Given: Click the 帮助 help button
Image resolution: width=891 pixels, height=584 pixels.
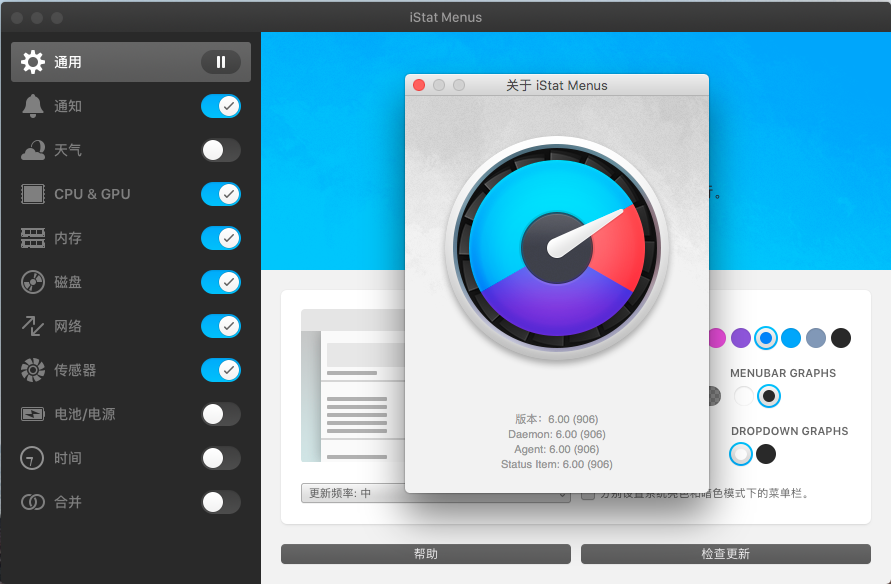Looking at the screenshot, I should pos(426,554).
